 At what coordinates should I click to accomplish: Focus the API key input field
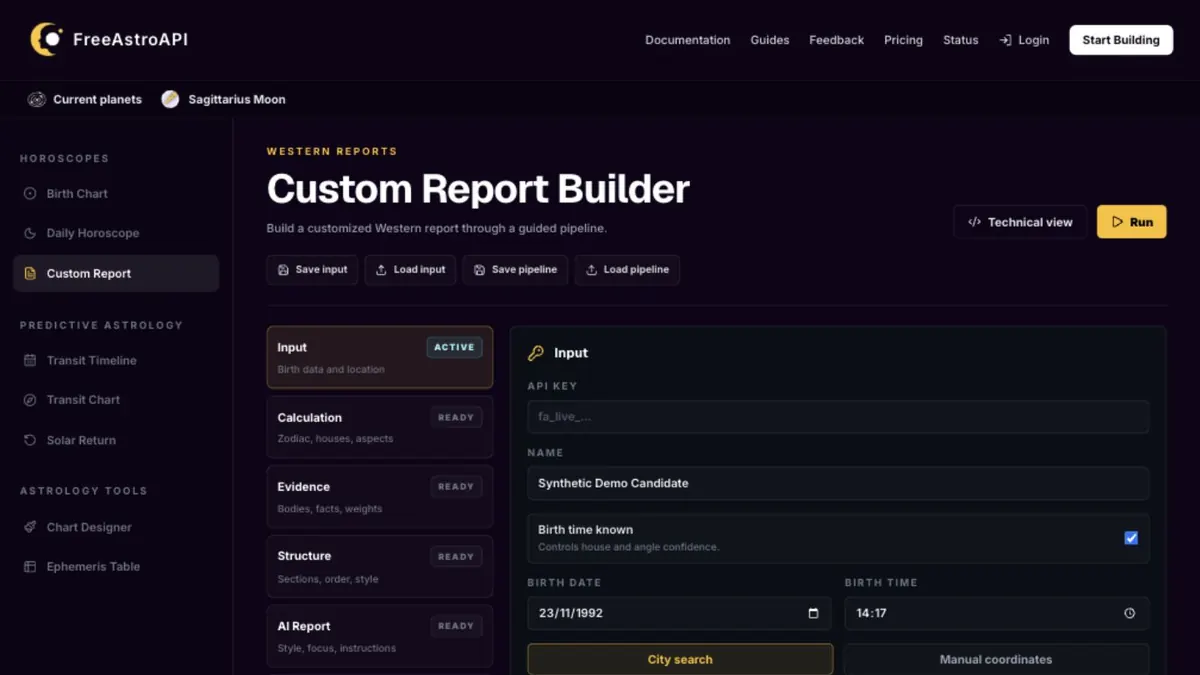tap(838, 417)
